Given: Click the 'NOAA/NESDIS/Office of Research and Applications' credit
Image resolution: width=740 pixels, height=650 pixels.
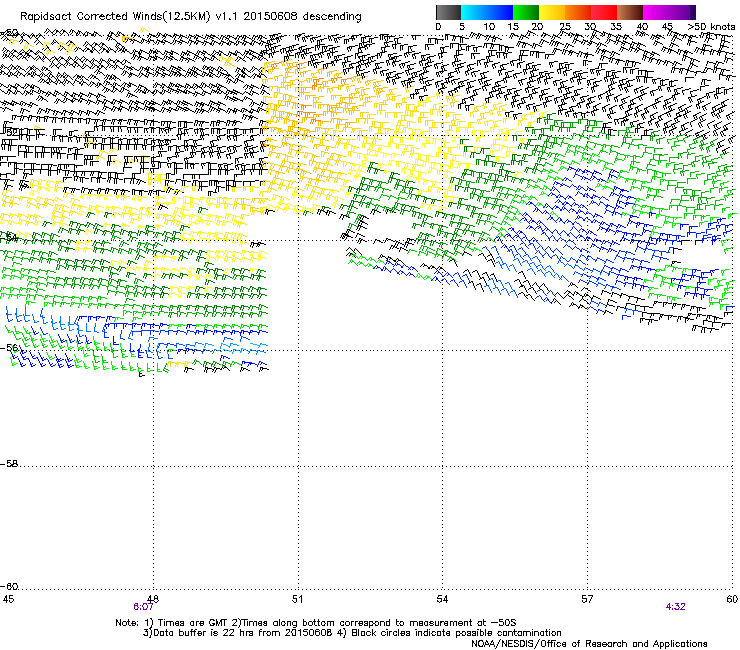Looking at the screenshot, I should click(x=589, y=644).
